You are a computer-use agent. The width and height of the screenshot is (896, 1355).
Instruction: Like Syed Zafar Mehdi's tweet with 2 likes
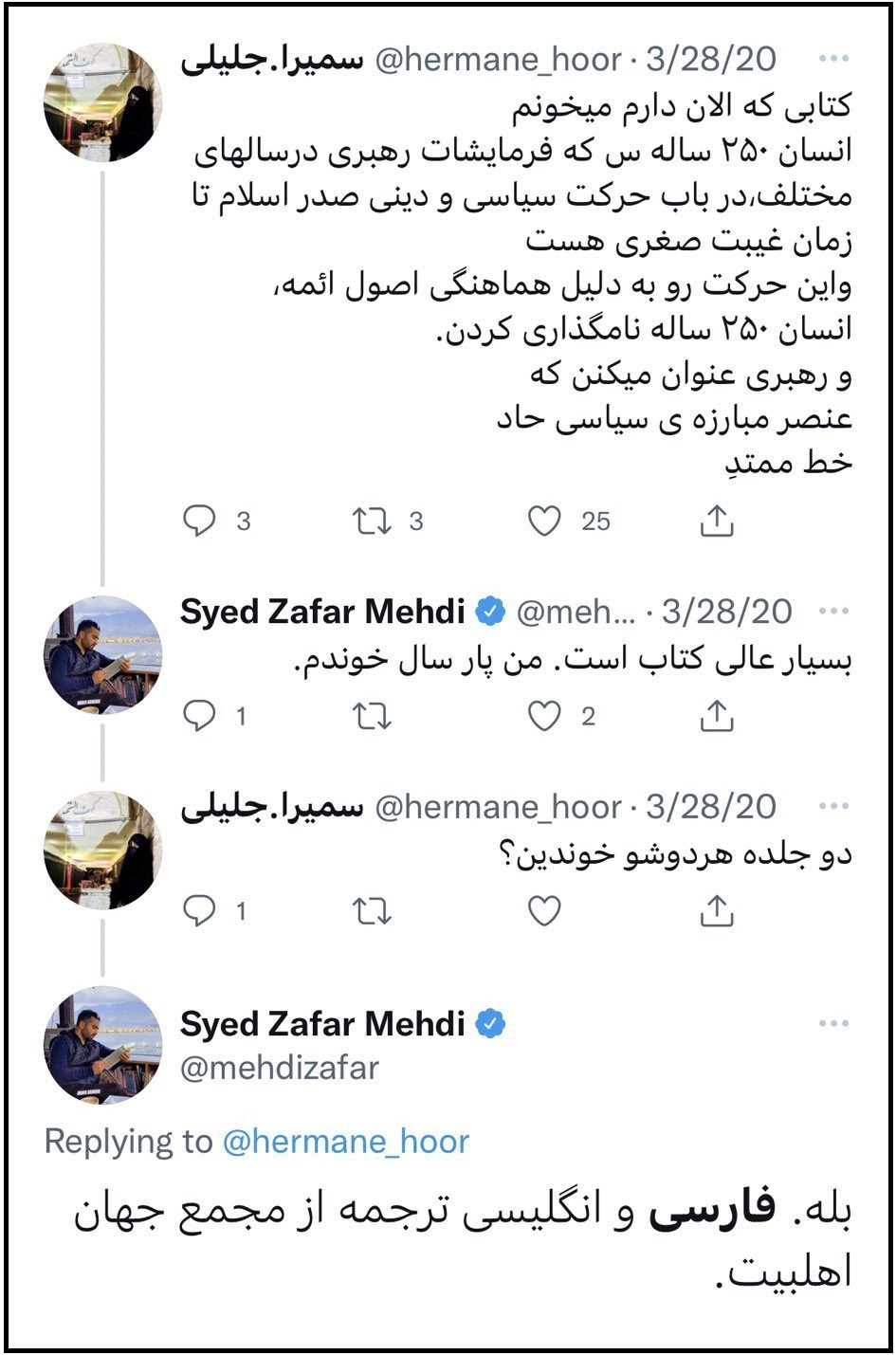tap(544, 717)
